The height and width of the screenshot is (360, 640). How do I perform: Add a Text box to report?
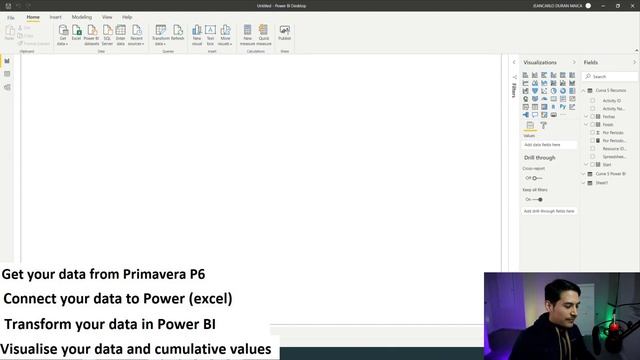(x=210, y=36)
